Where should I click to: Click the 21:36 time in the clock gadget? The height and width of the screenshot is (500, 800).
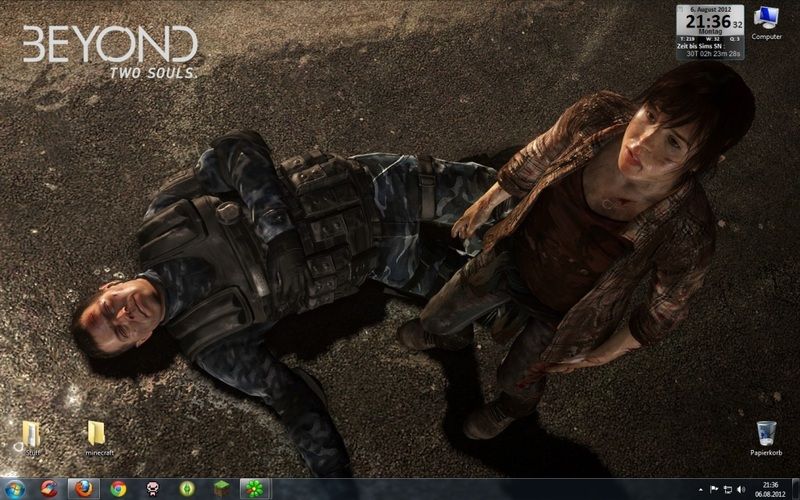[x=708, y=22]
